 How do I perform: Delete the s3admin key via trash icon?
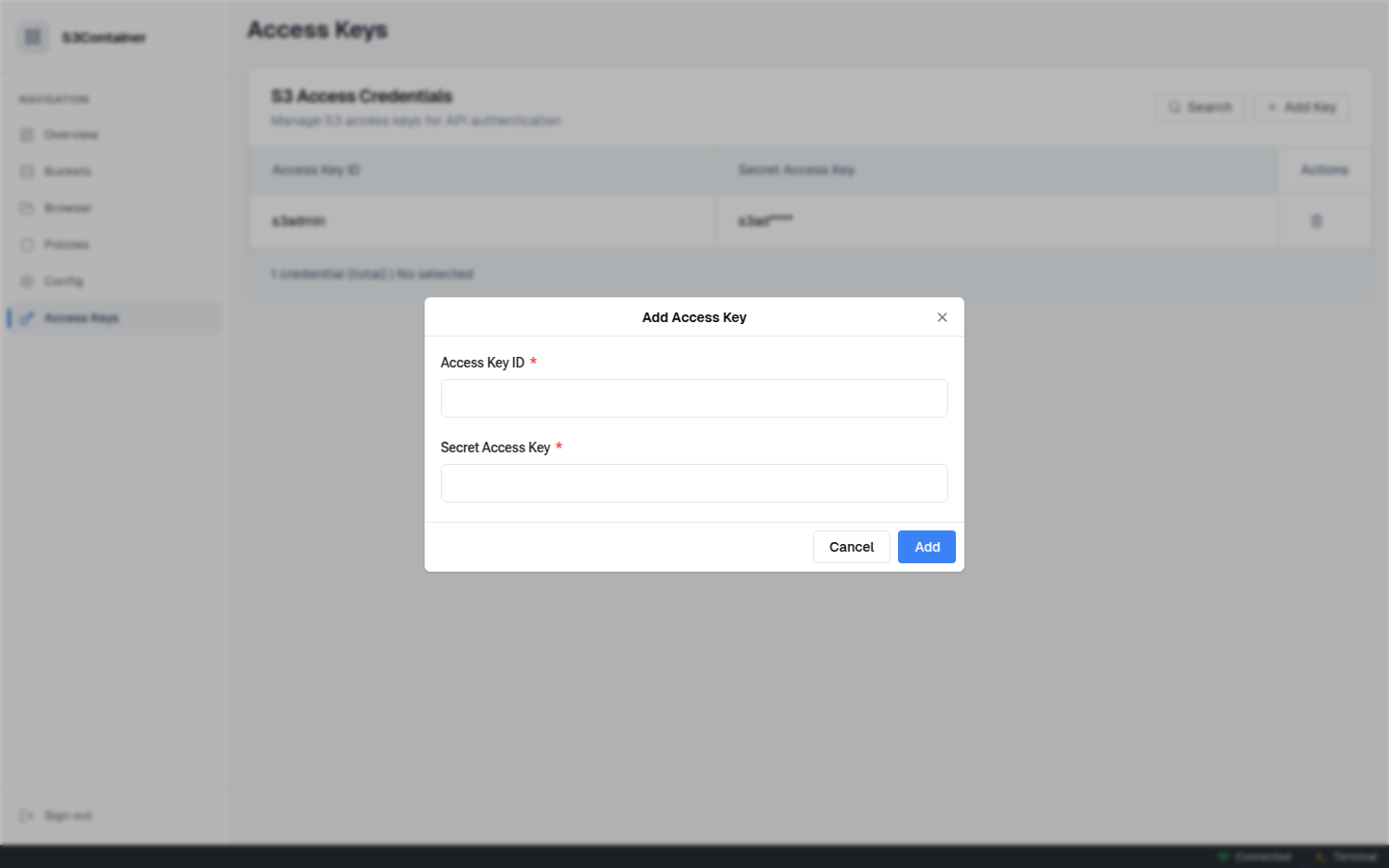point(1317,221)
